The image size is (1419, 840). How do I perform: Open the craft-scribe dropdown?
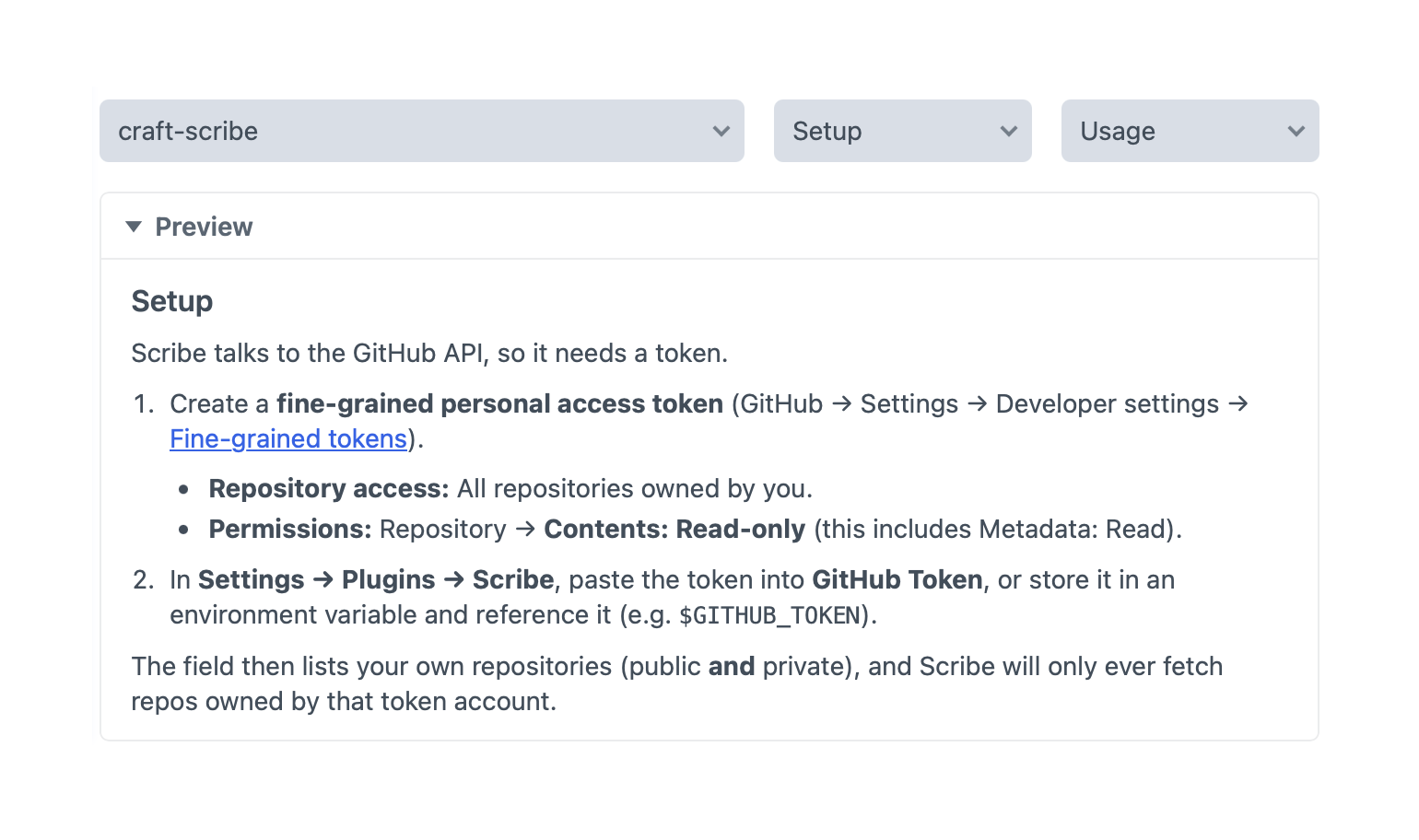422,131
